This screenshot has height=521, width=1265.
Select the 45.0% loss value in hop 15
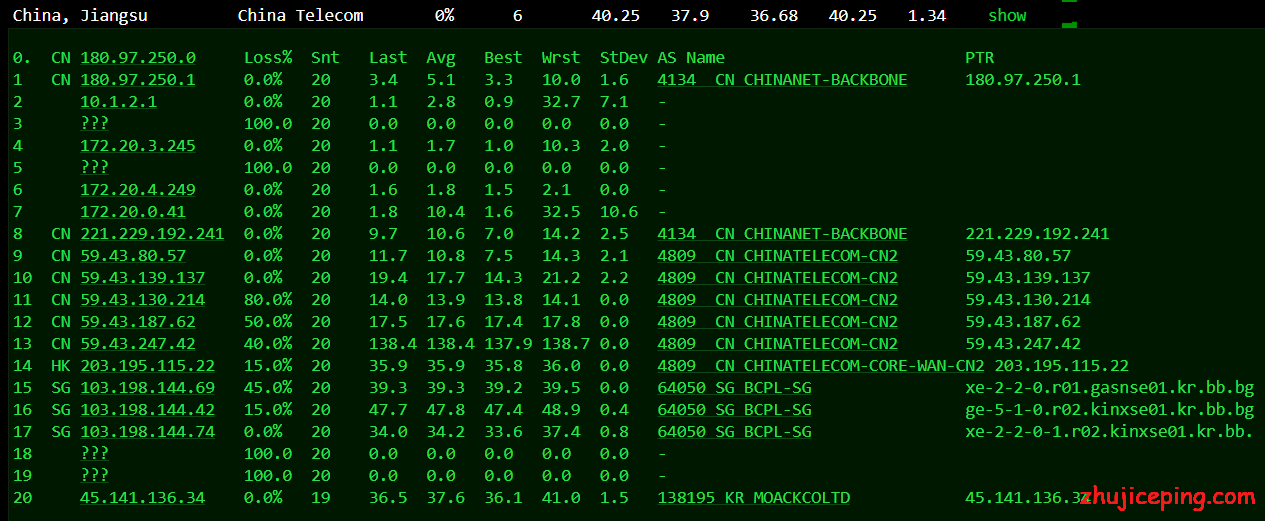click(x=268, y=388)
